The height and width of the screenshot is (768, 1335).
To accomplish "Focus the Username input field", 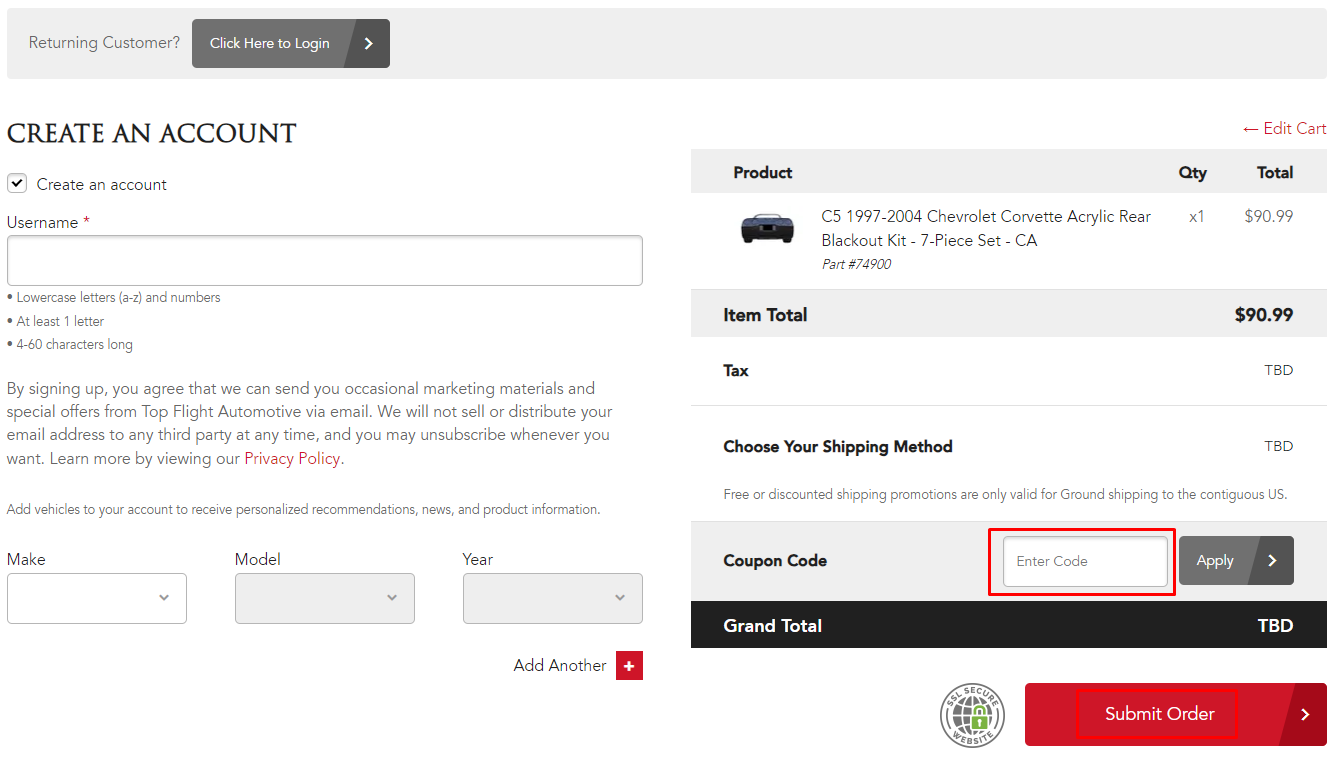I will (324, 261).
